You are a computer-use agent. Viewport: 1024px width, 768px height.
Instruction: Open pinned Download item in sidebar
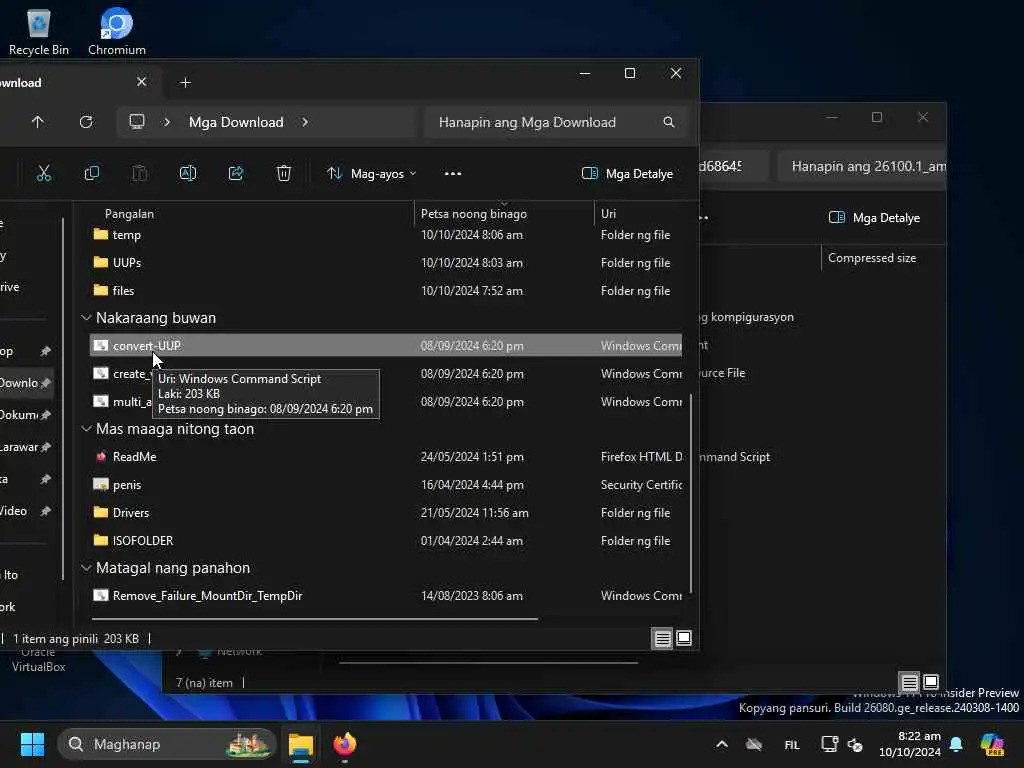coord(26,383)
